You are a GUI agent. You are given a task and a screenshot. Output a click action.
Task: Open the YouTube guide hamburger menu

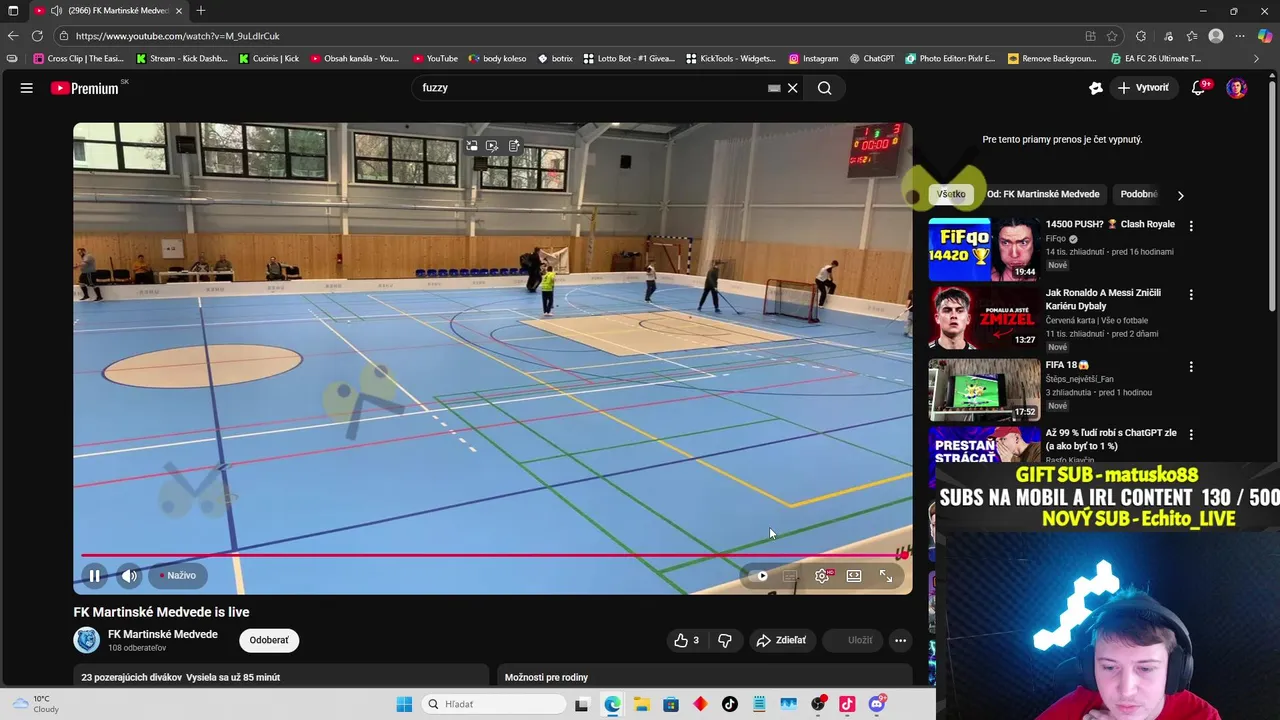click(27, 88)
